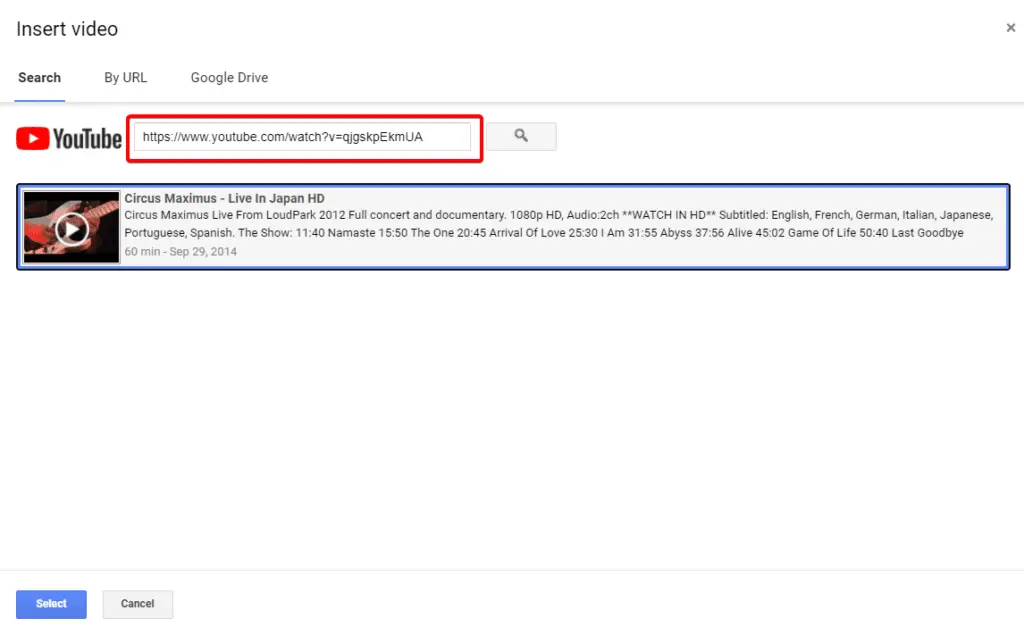Close the Insert video dialog with the X
Image resolution: width=1024 pixels, height=627 pixels.
(x=1010, y=27)
